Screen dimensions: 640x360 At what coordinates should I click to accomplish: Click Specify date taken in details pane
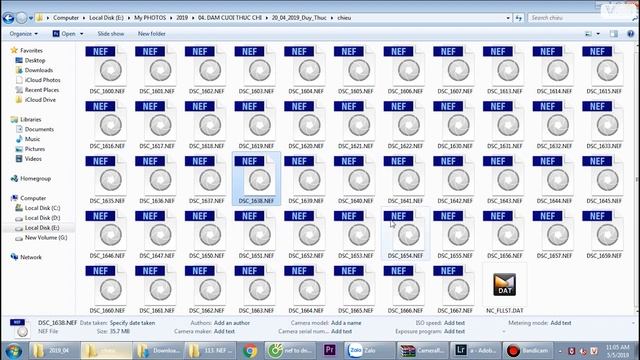point(132,323)
